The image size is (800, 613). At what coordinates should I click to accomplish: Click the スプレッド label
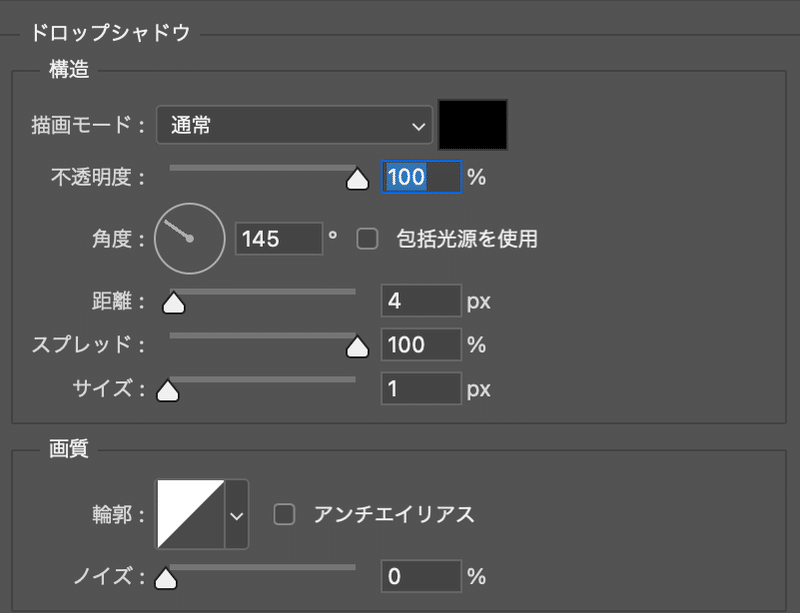coord(88,345)
